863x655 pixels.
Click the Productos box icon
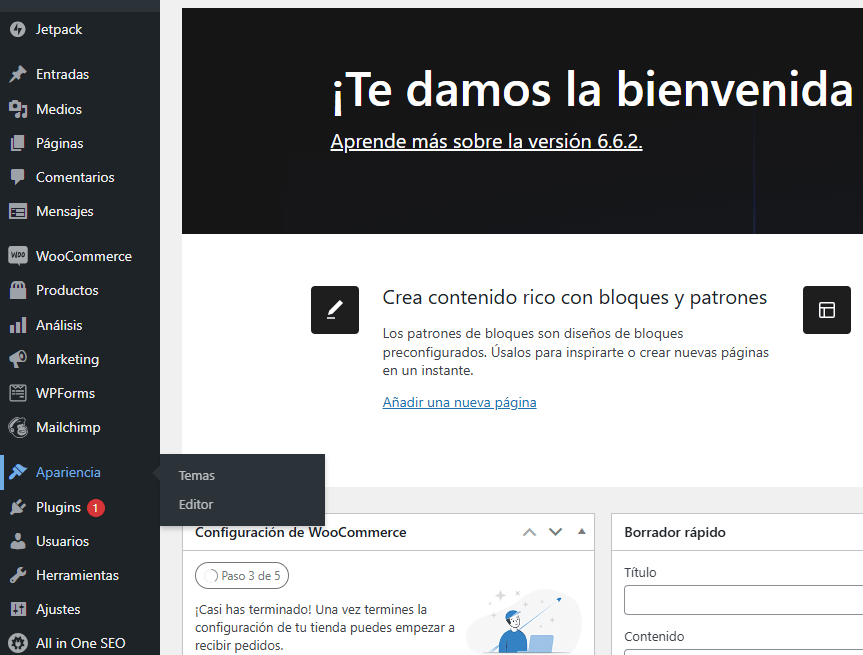(x=18, y=290)
